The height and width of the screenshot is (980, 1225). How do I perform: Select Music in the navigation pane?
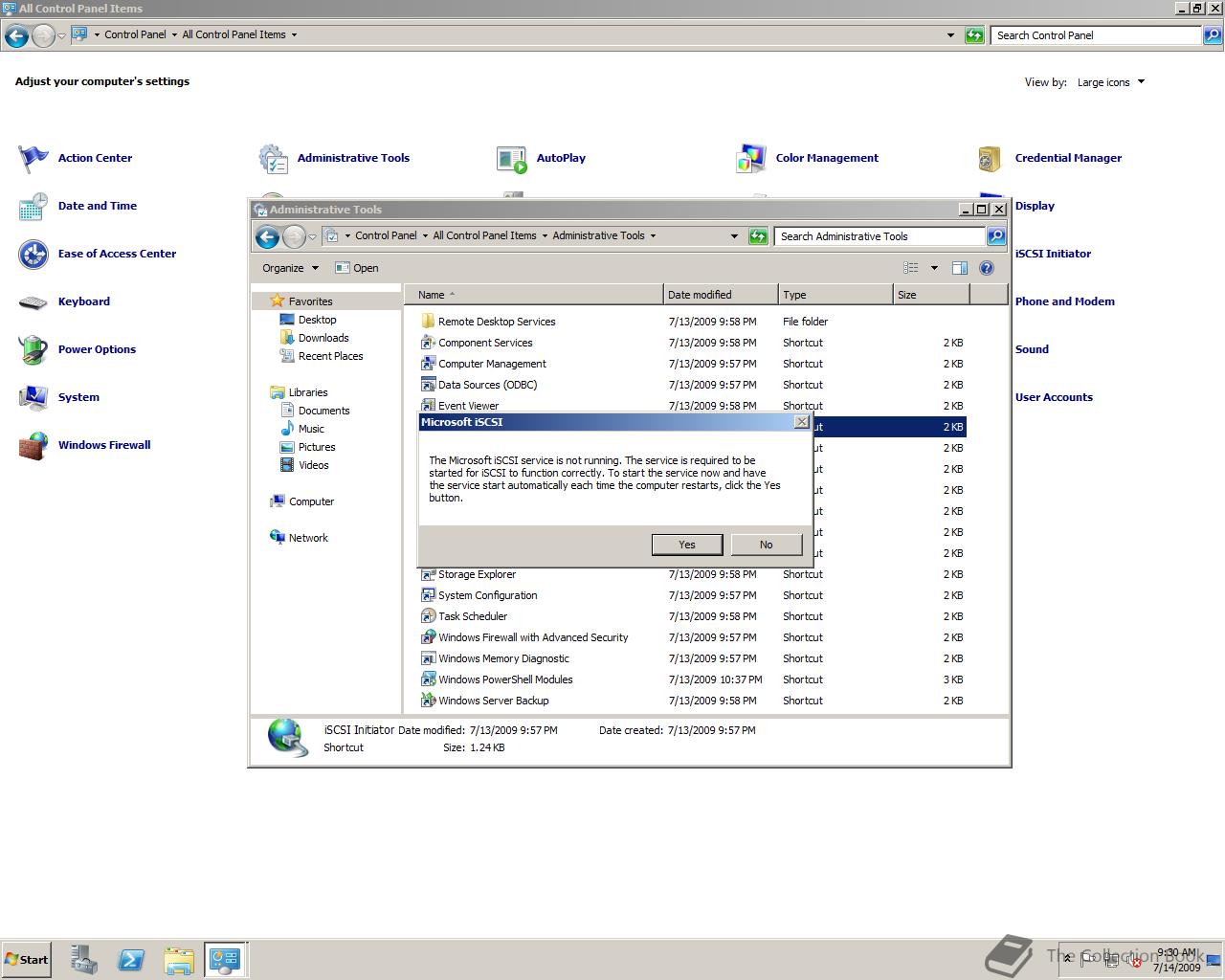(311, 429)
